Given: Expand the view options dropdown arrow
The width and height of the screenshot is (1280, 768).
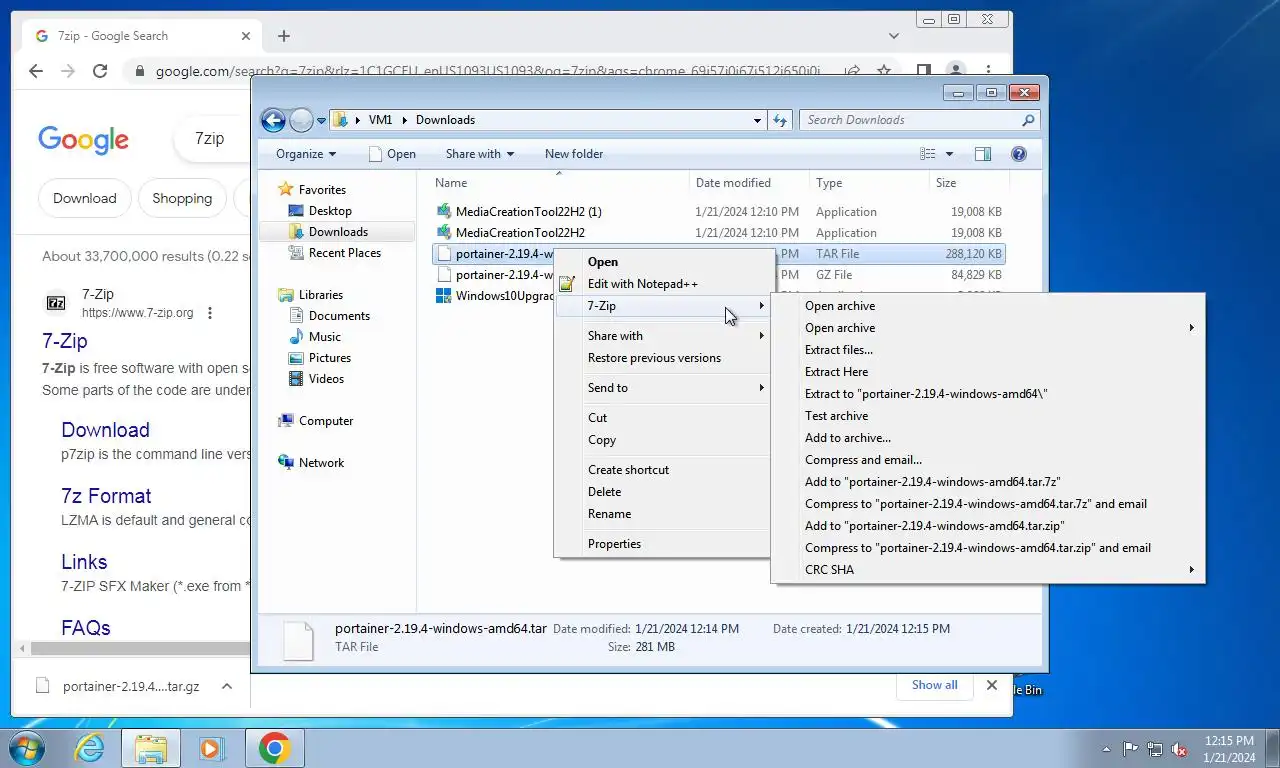Looking at the screenshot, I should (x=949, y=154).
